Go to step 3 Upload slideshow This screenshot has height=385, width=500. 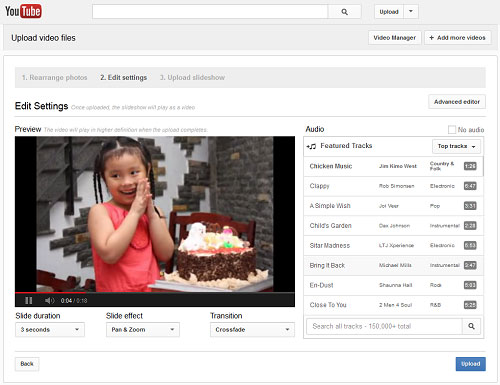[192, 78]
